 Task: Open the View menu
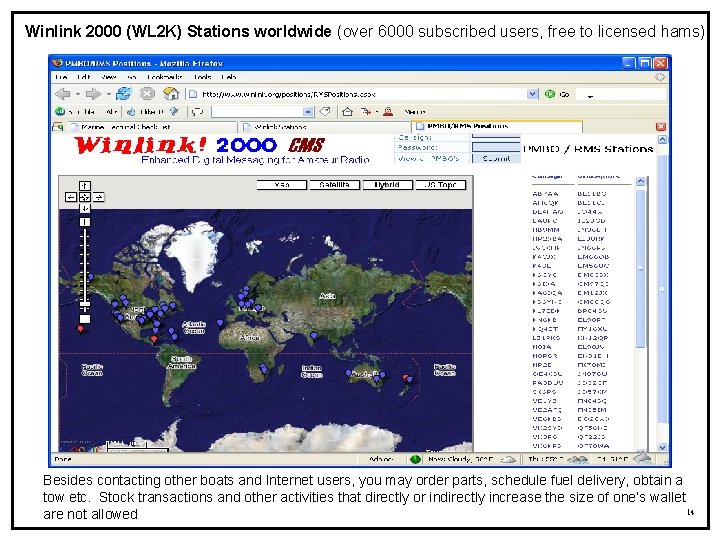tap(108, 77)
